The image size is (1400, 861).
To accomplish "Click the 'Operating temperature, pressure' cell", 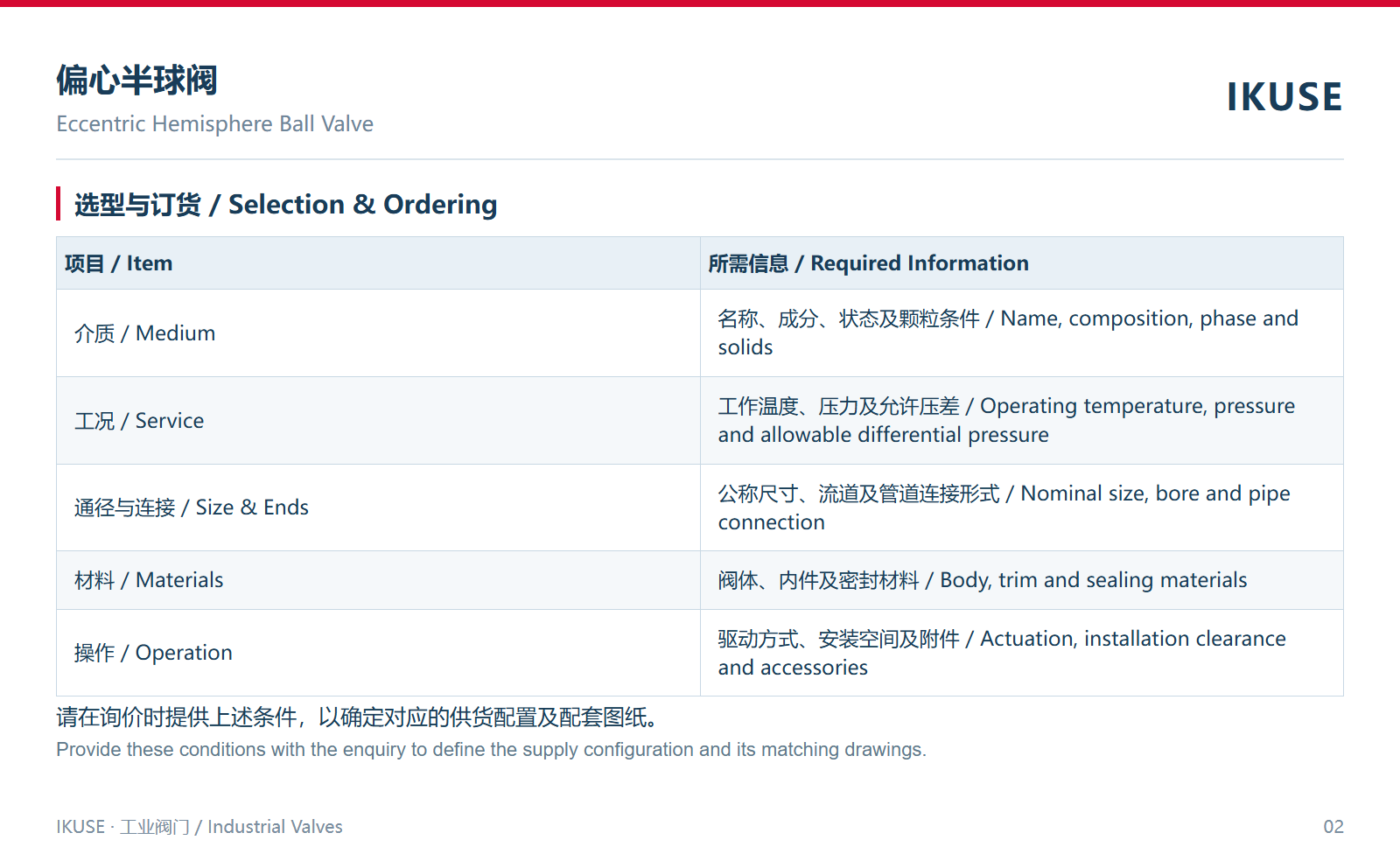I will click(1022, 421).
